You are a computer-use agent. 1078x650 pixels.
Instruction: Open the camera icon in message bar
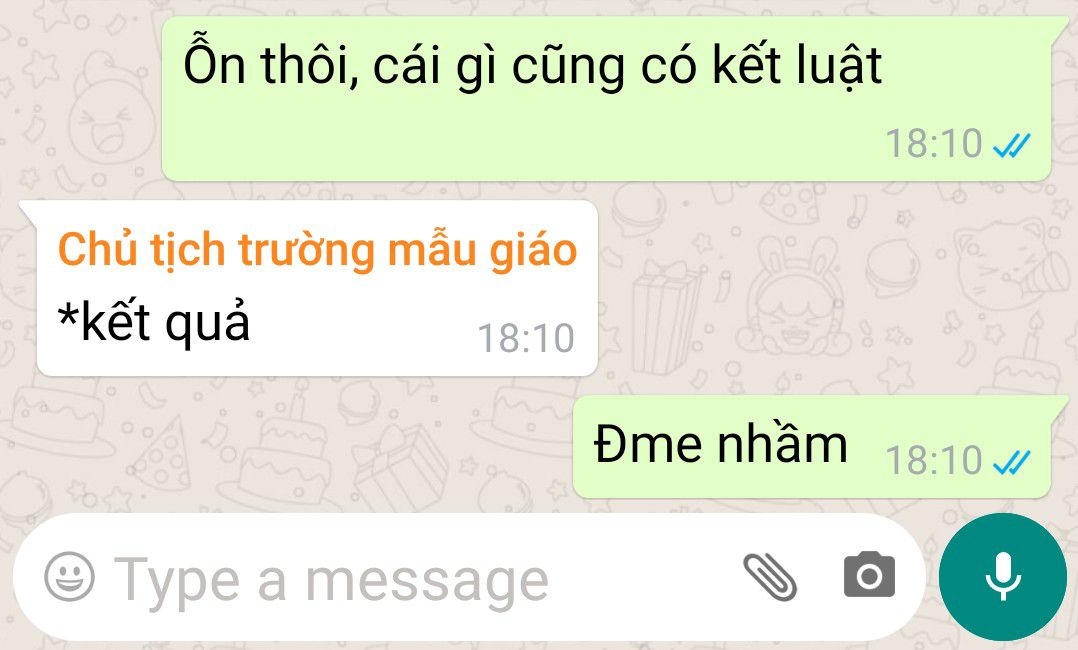(x=869, y=575)
